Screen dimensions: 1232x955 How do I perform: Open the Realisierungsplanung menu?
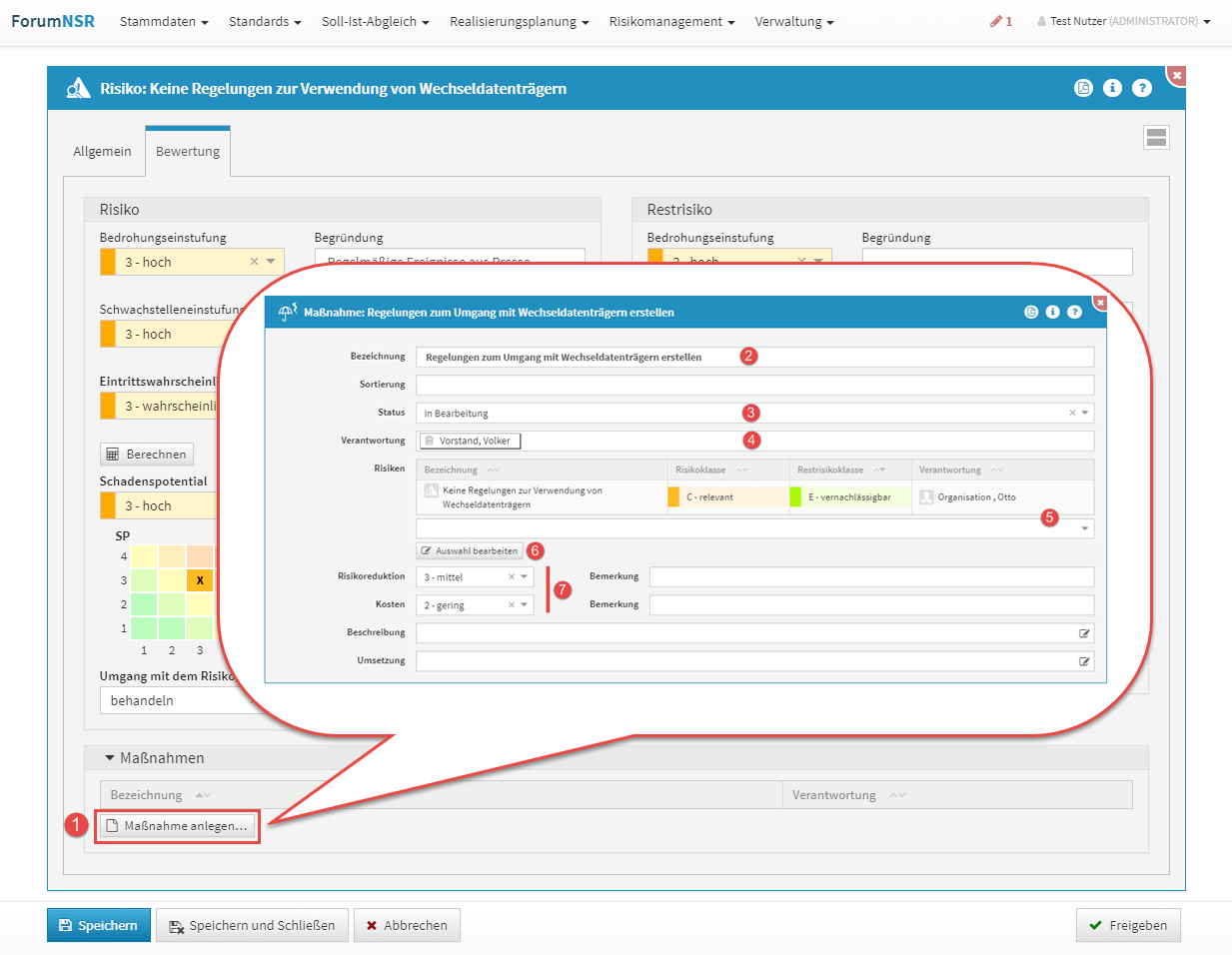click(519, 21)
